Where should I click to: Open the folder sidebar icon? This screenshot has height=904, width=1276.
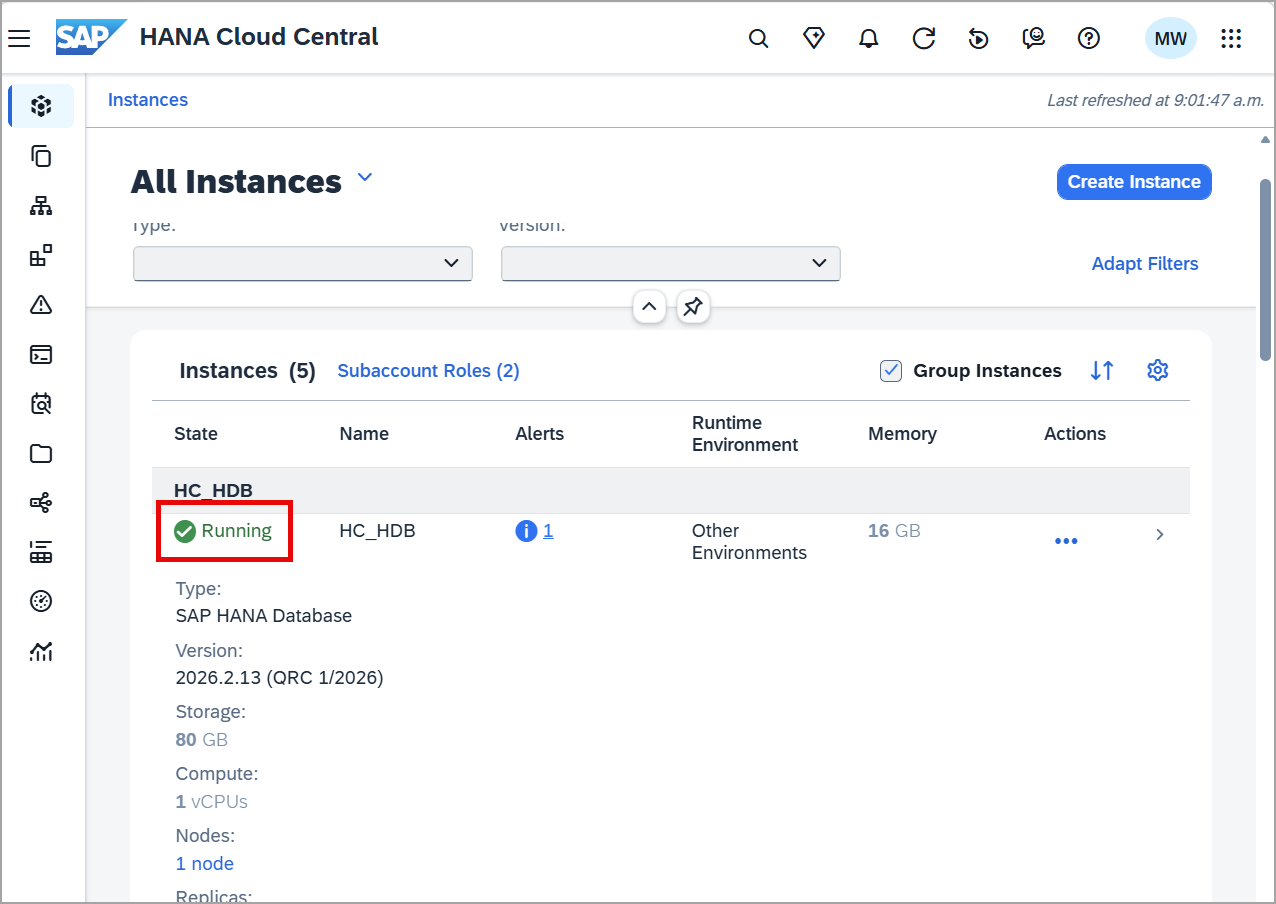pos(41,454)
